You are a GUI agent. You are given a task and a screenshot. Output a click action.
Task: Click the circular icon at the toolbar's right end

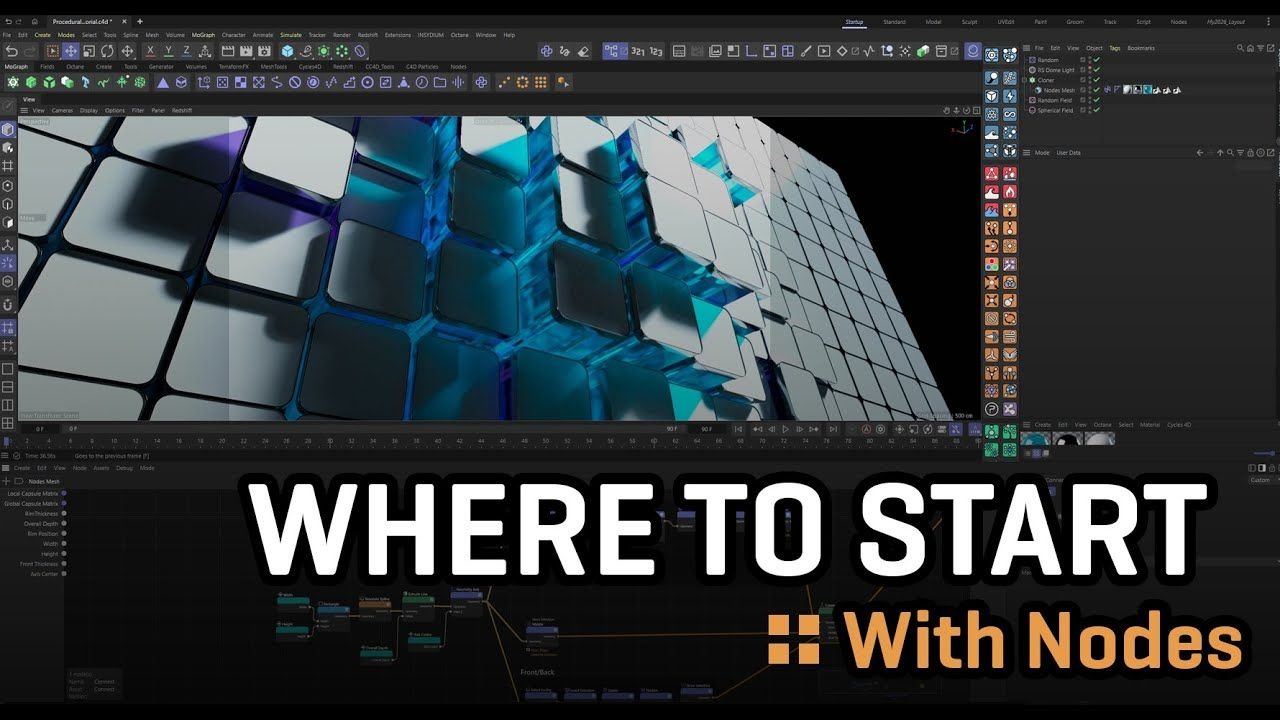[973, 51]
